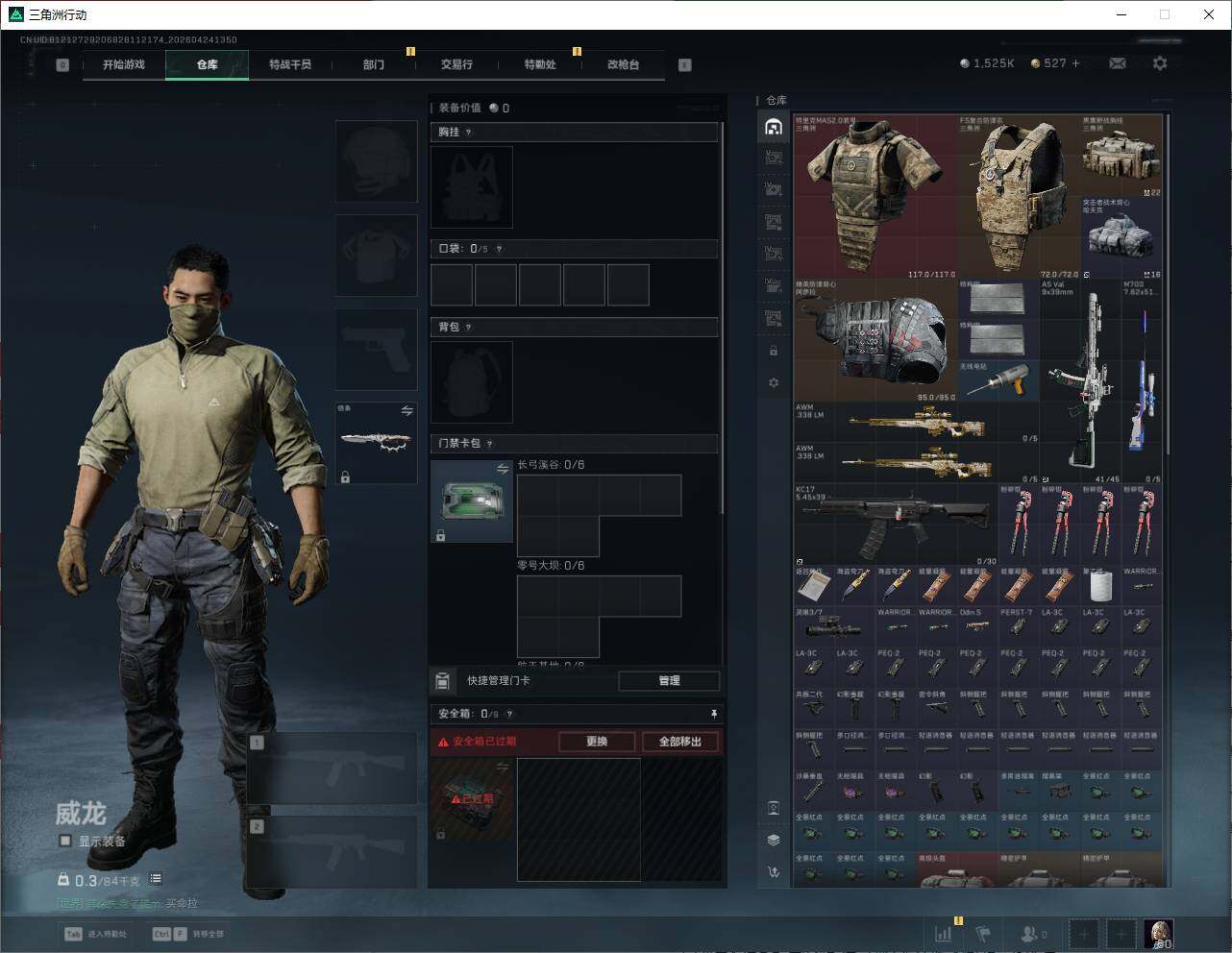The height and width of the screenshot is (953, 1232).
Task: Select the body armor equipment slot
Action: coord(376,256)
